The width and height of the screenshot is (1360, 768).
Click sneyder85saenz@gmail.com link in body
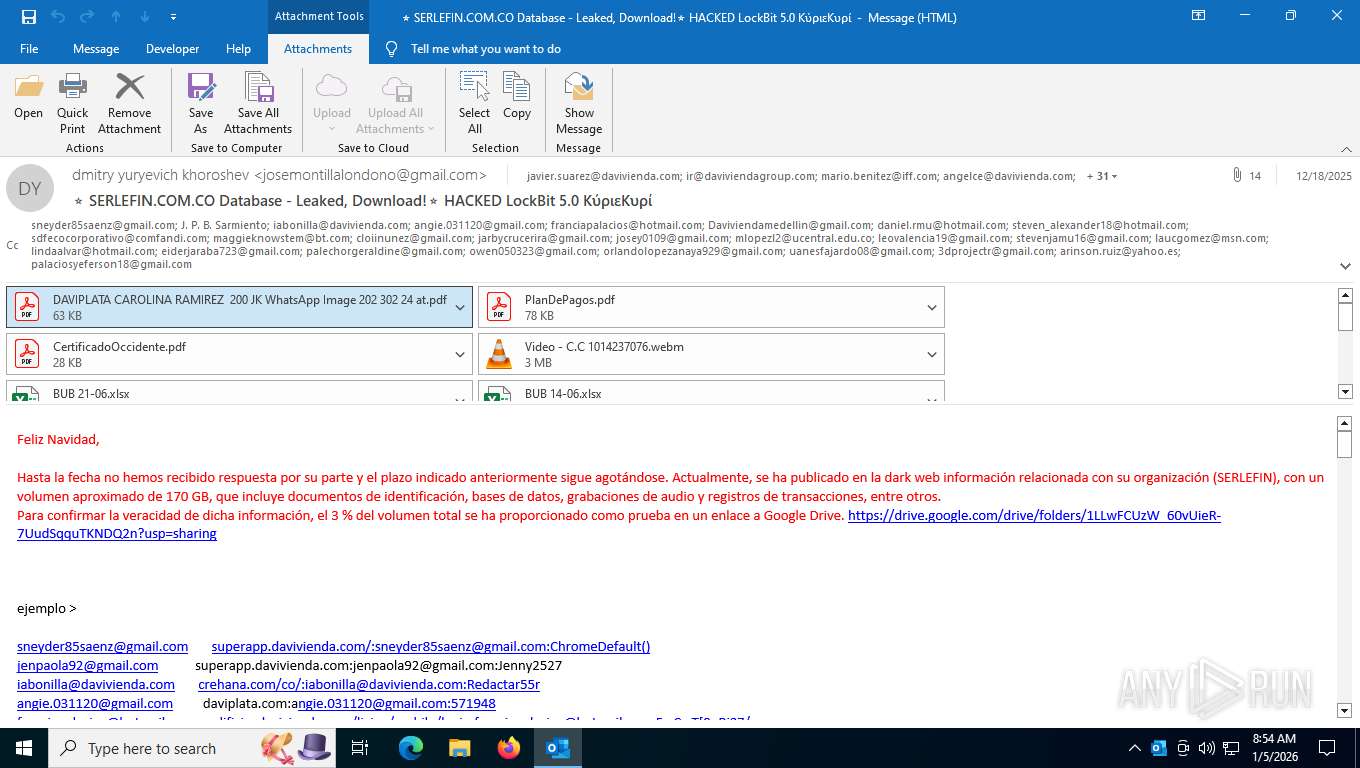pyautogui.click(x=102, y=646)
